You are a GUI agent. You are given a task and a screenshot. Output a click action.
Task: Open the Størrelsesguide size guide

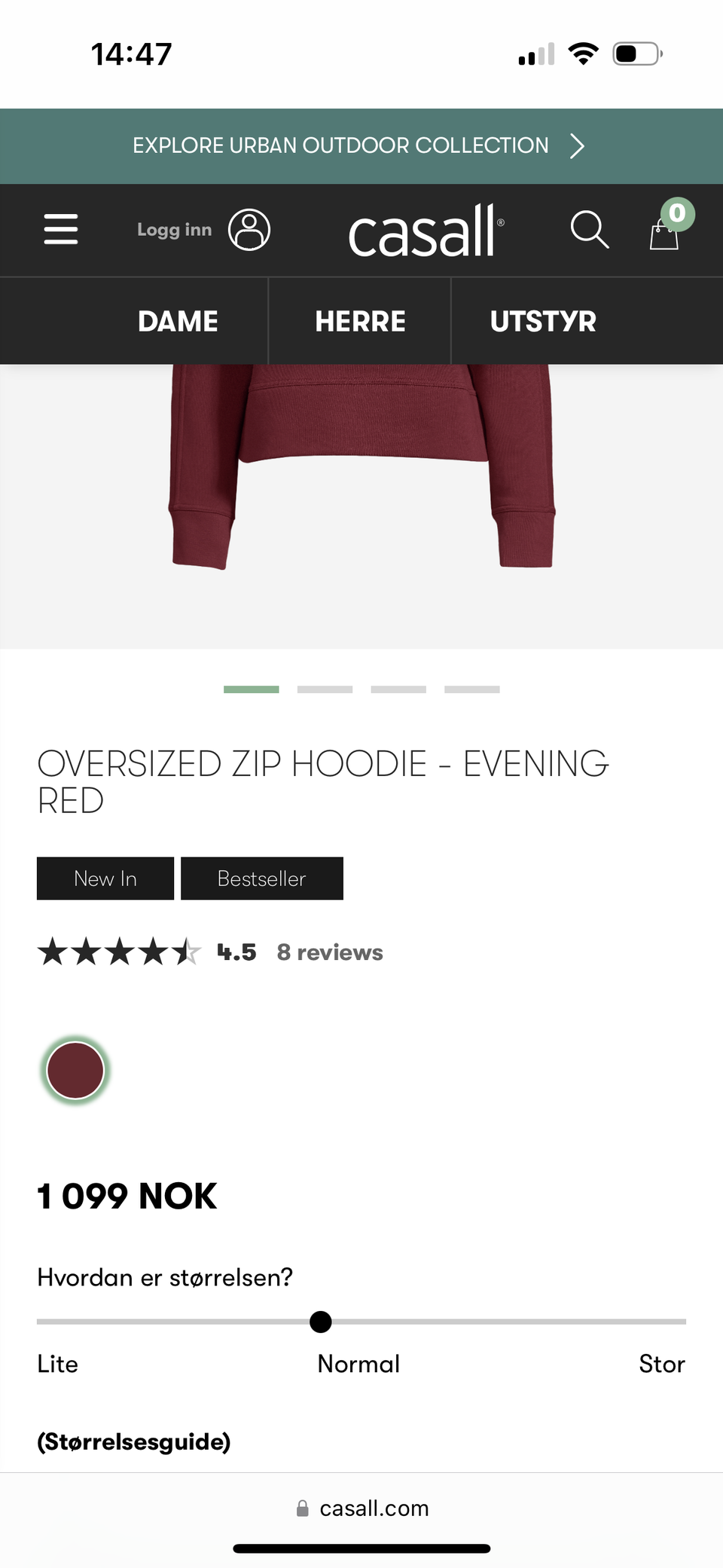[134, 1441]
